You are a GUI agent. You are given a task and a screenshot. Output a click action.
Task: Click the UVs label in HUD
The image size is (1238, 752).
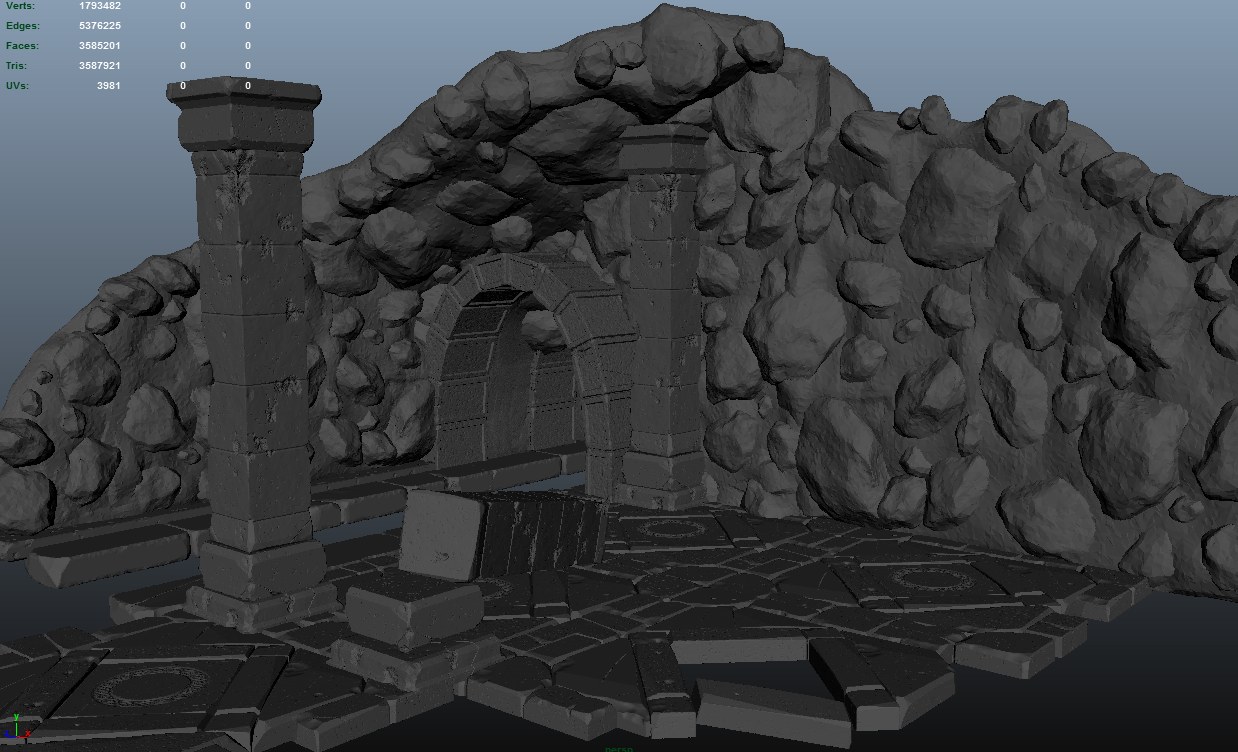(x=17, y=86)
